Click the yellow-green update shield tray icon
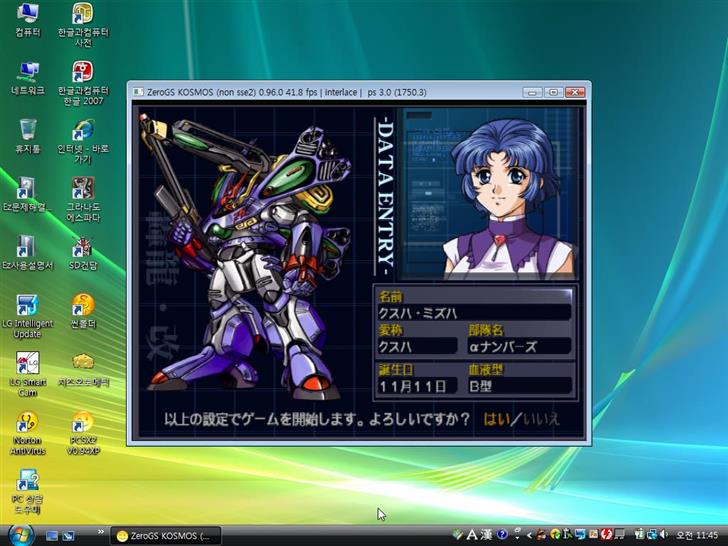The width and height of the screenshot is (728, 546). [555, 535]
